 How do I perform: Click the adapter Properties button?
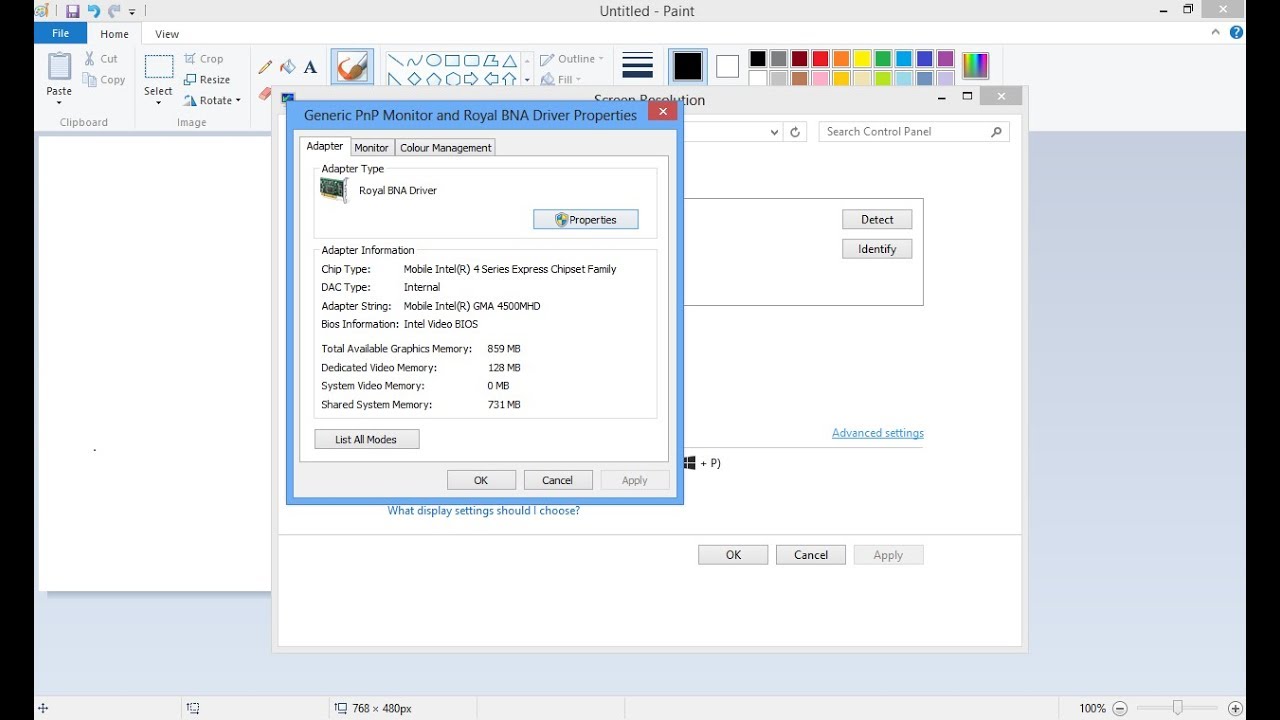pos(586,220)
